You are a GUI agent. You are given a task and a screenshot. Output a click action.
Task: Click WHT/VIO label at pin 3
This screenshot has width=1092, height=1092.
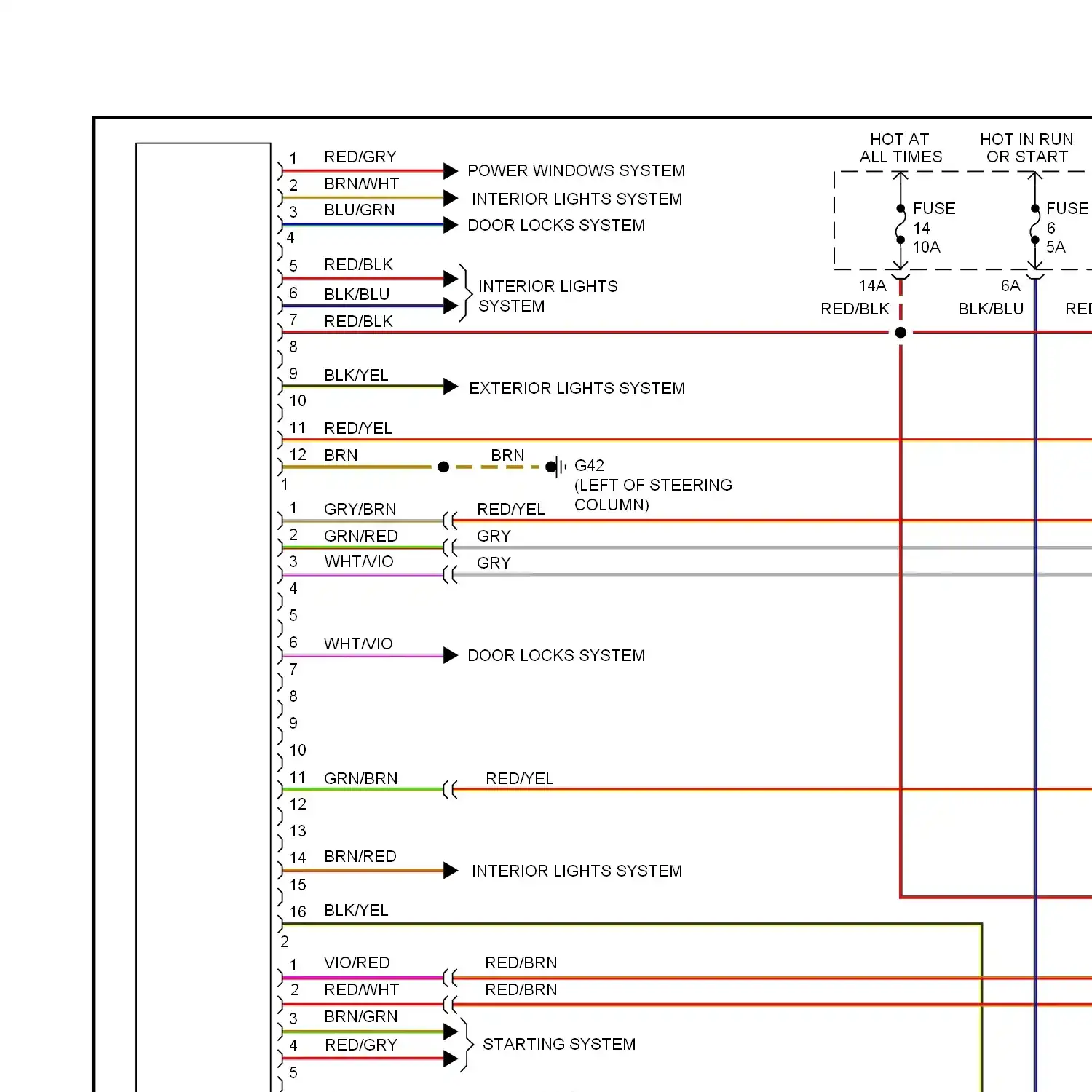click(x=358, y=561)
